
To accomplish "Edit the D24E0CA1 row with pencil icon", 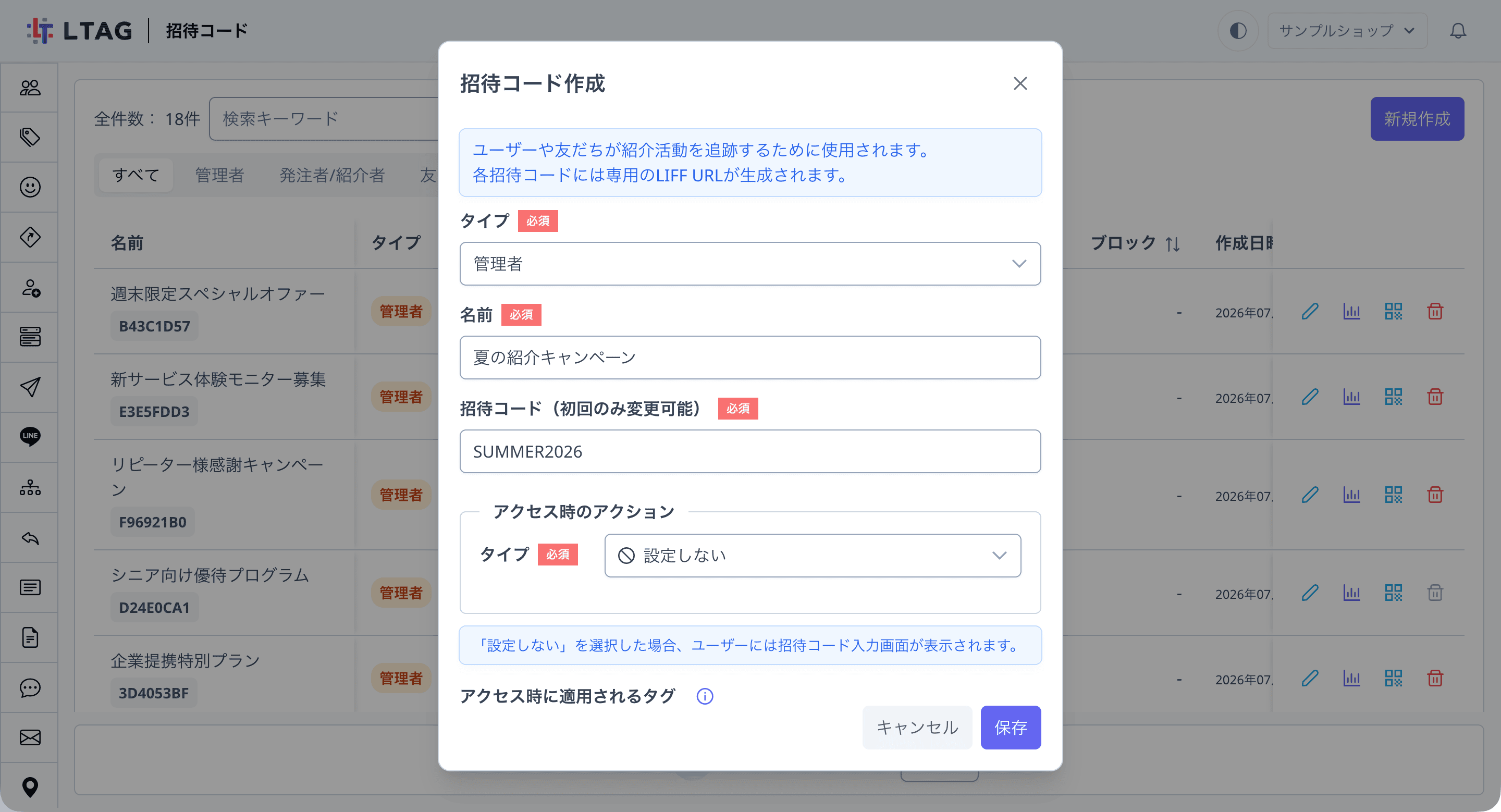I will 1310,593.
